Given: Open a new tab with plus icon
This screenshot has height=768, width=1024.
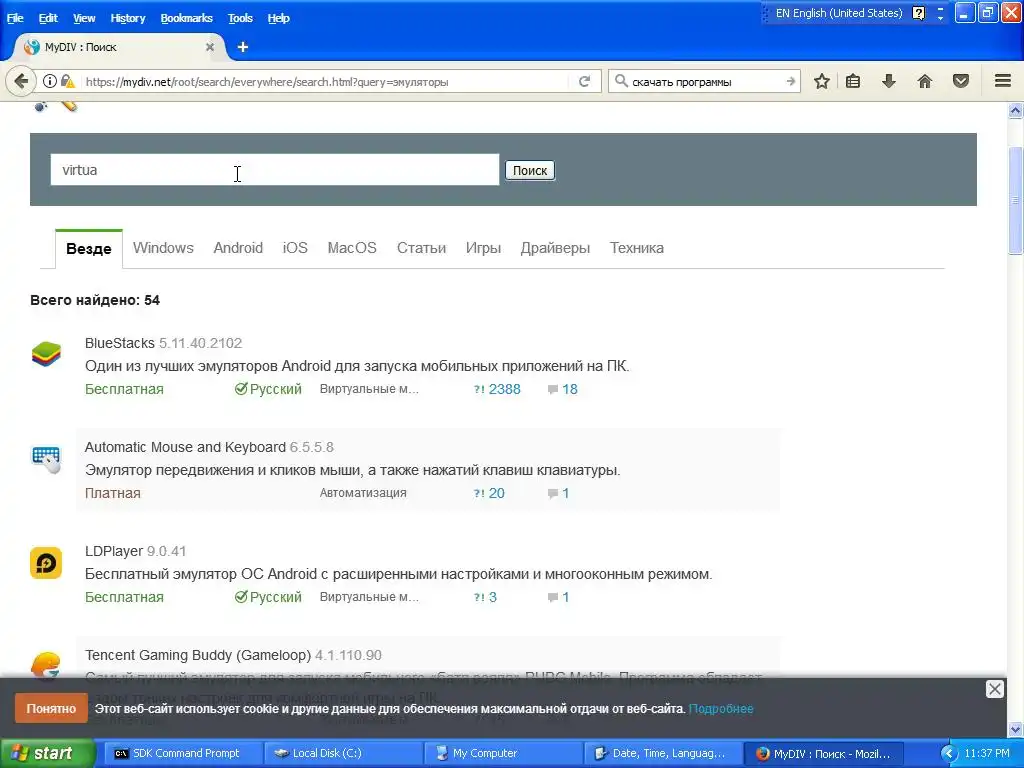Looking at the screenshot, I should coord(243,47).
